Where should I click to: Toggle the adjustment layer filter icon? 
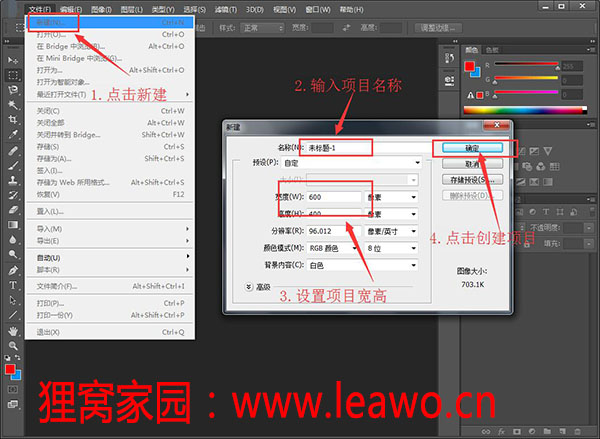(x=533, y=212)
